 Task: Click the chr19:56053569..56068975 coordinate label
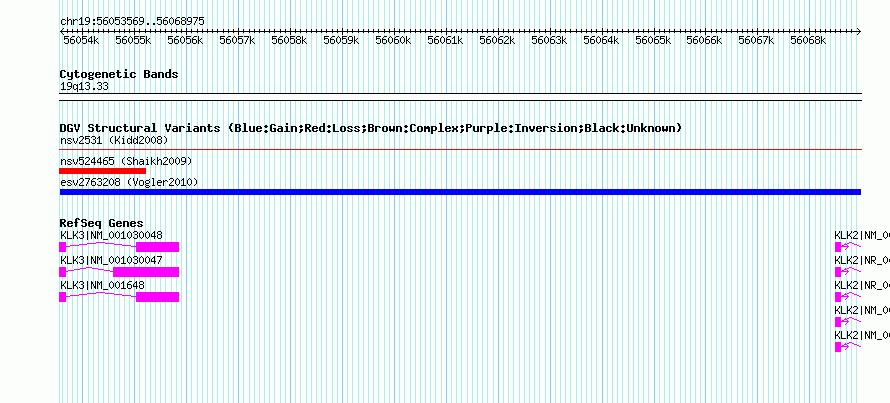tap(132, 22)
